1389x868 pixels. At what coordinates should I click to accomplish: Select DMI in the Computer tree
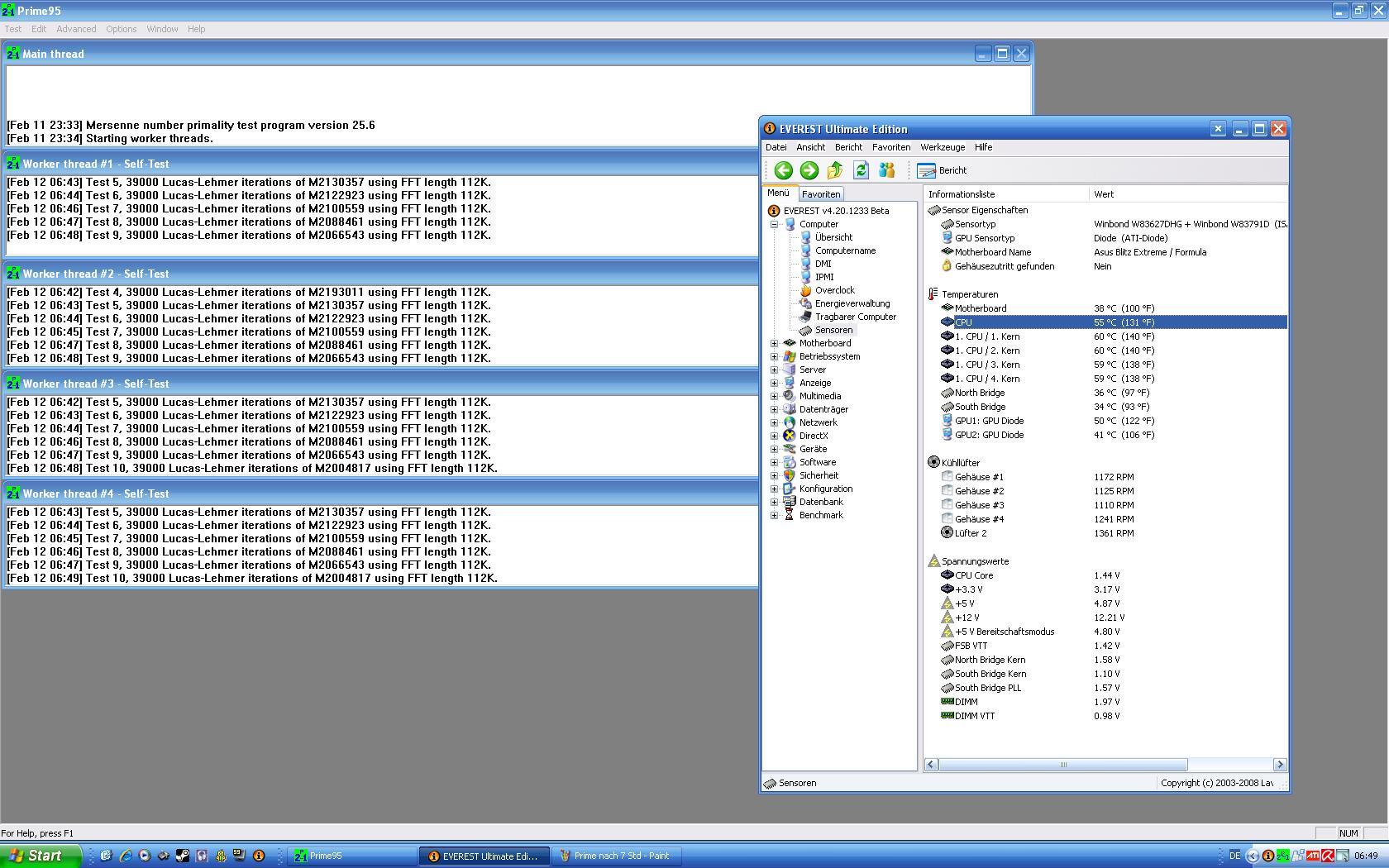point(823,264)
